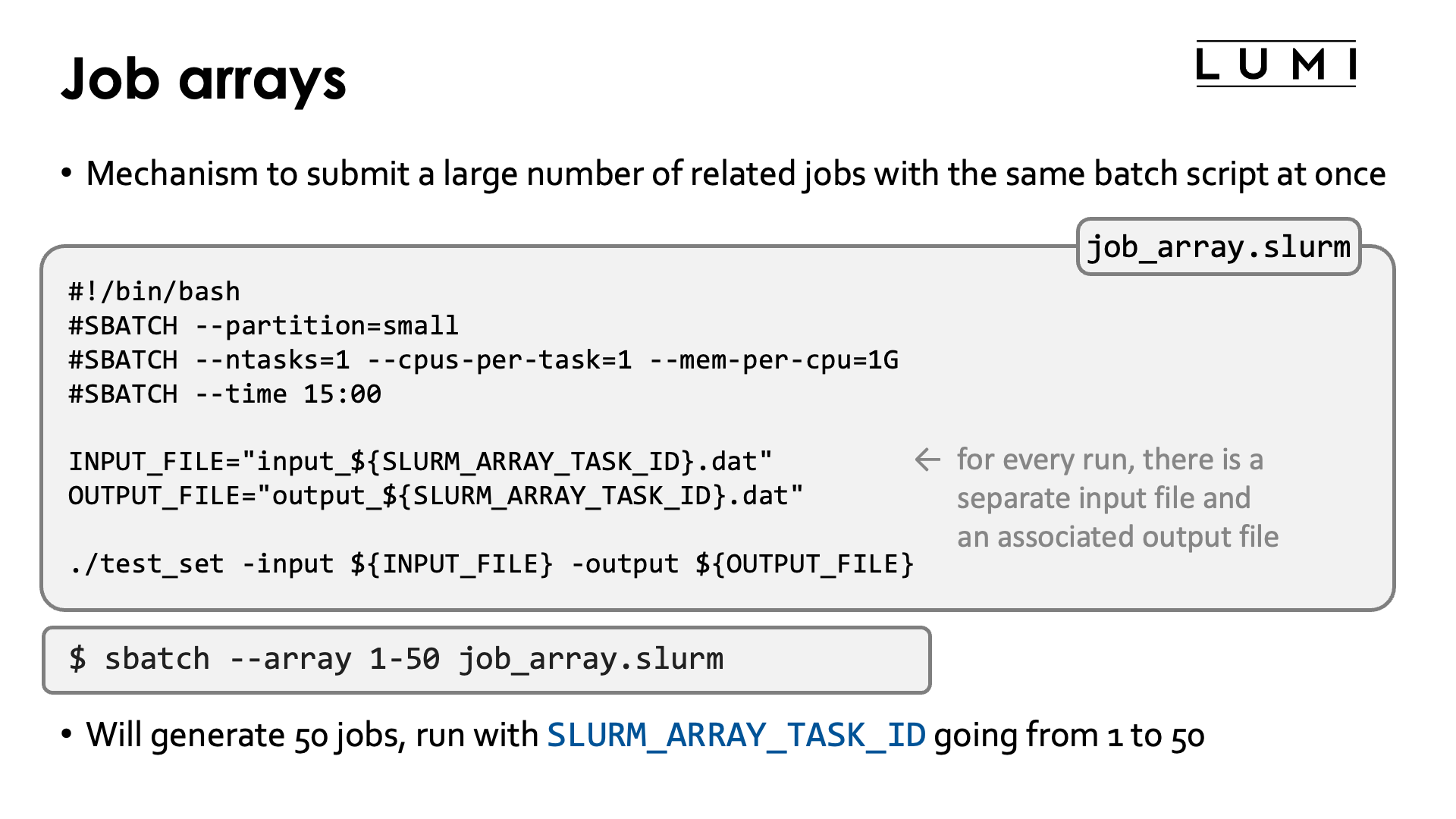This screenshot has width=1456, height=819.
Task: Click the --time 15:00 SBATCH line
Action: click(224, 394)
